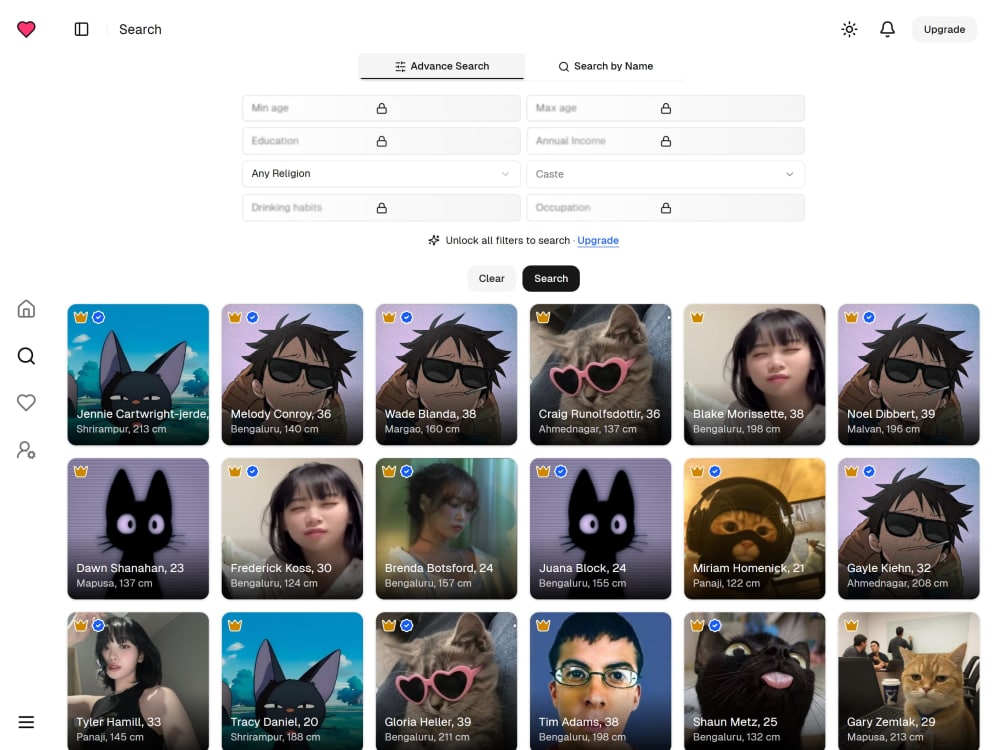The height and width of the screenshot is (750, 1000).
Task: Switch to Search by Name tab
Action: (606, 66)
